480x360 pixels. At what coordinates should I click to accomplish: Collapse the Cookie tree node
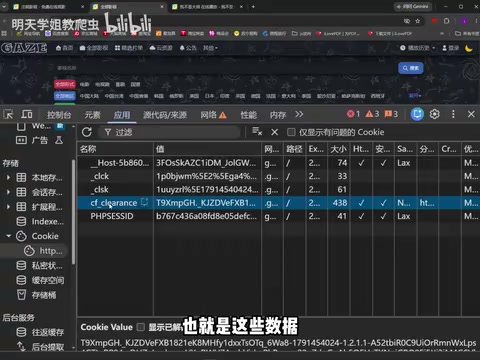click(8, 236)
